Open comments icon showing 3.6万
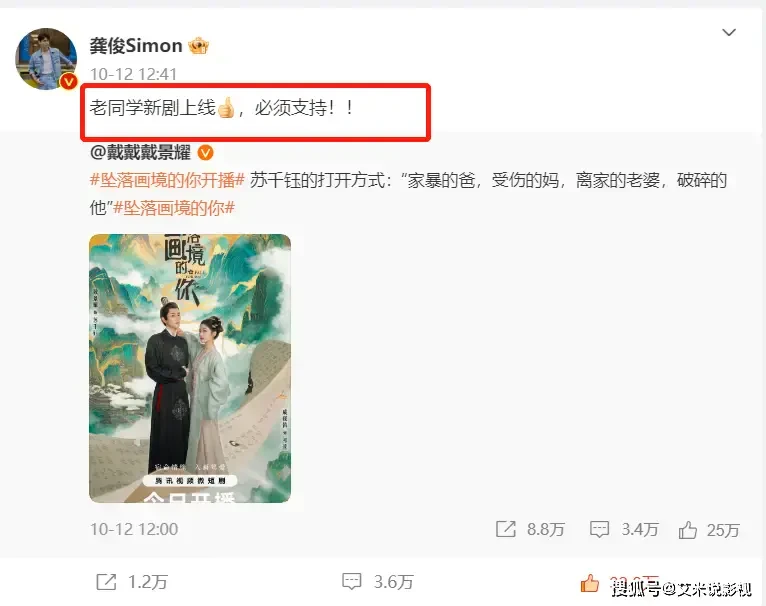766x606 pixels. [352, 582]
